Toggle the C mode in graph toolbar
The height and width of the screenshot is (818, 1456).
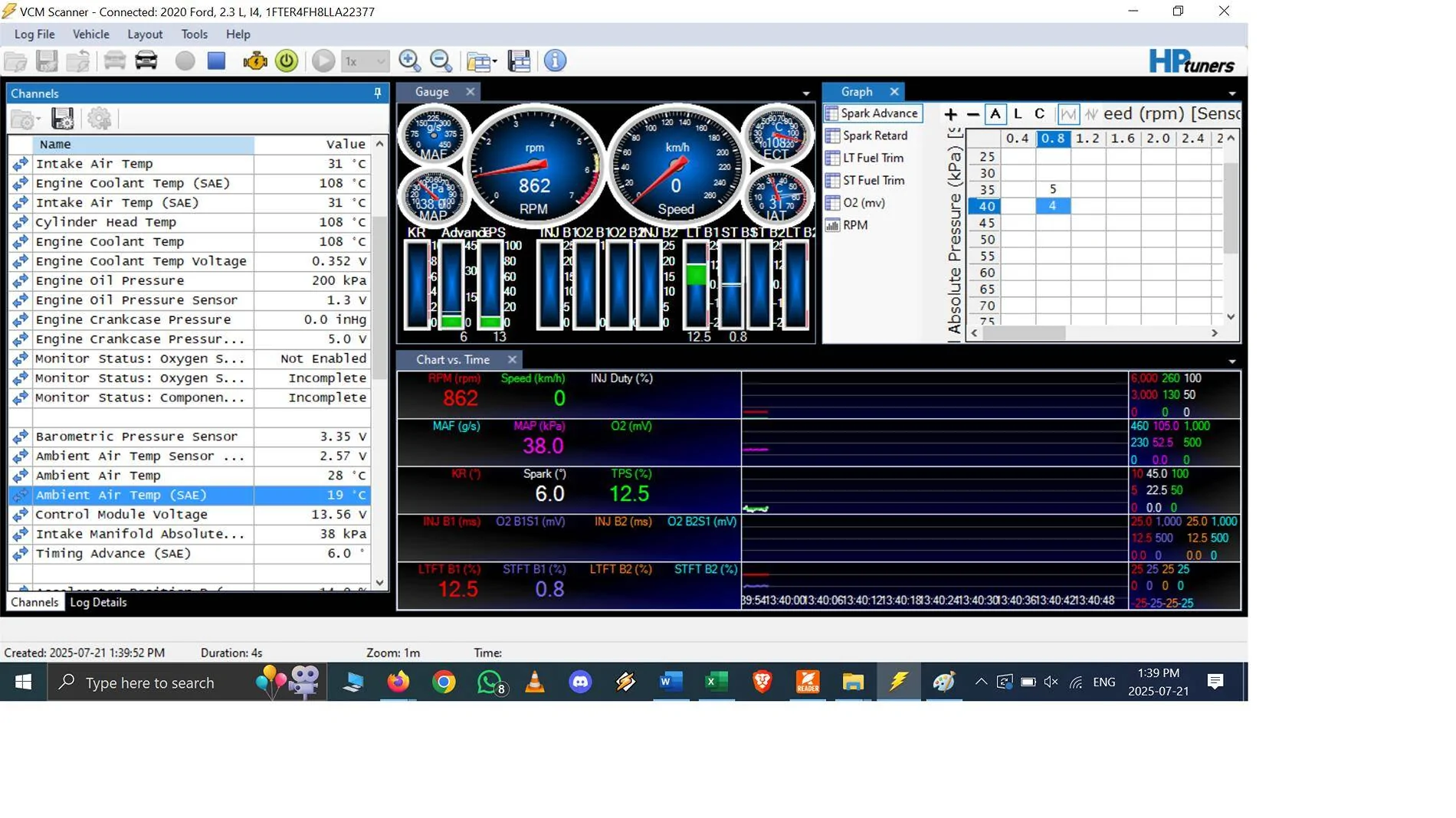(x=1039, y=114)
